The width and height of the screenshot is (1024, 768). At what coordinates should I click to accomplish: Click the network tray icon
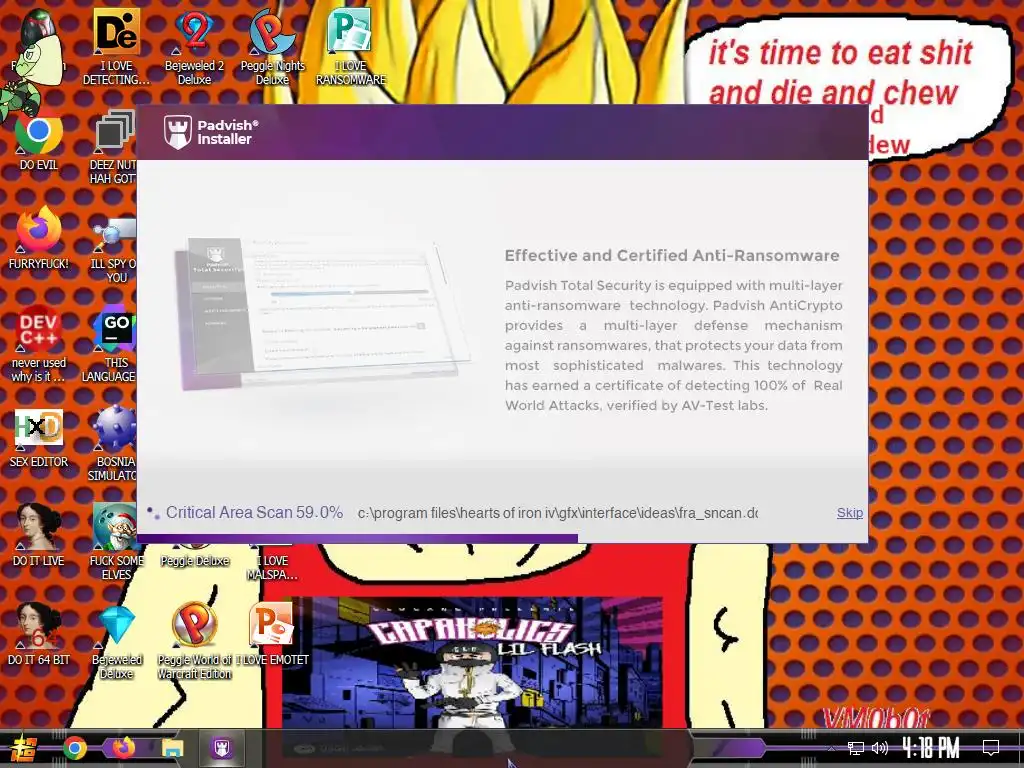(x=856, y=748)
